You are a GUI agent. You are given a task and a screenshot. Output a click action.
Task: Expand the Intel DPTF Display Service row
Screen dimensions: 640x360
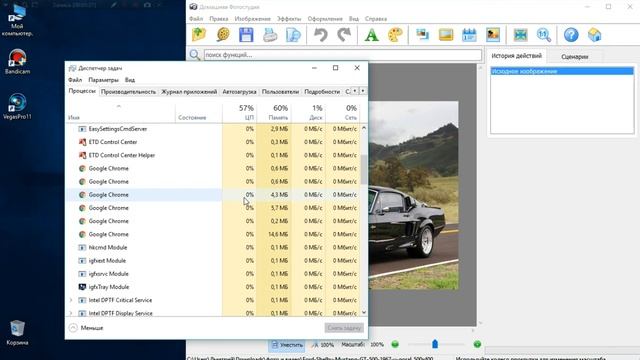coord(71,313)
